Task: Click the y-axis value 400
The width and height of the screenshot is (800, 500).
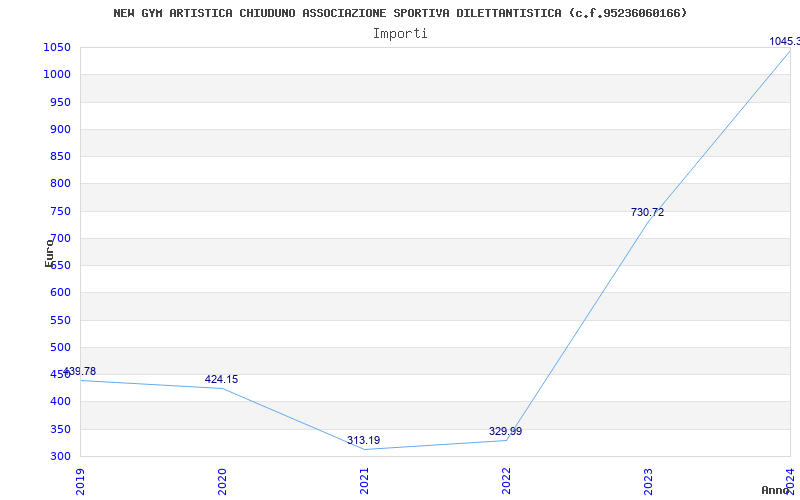Action: pos(60,402)
